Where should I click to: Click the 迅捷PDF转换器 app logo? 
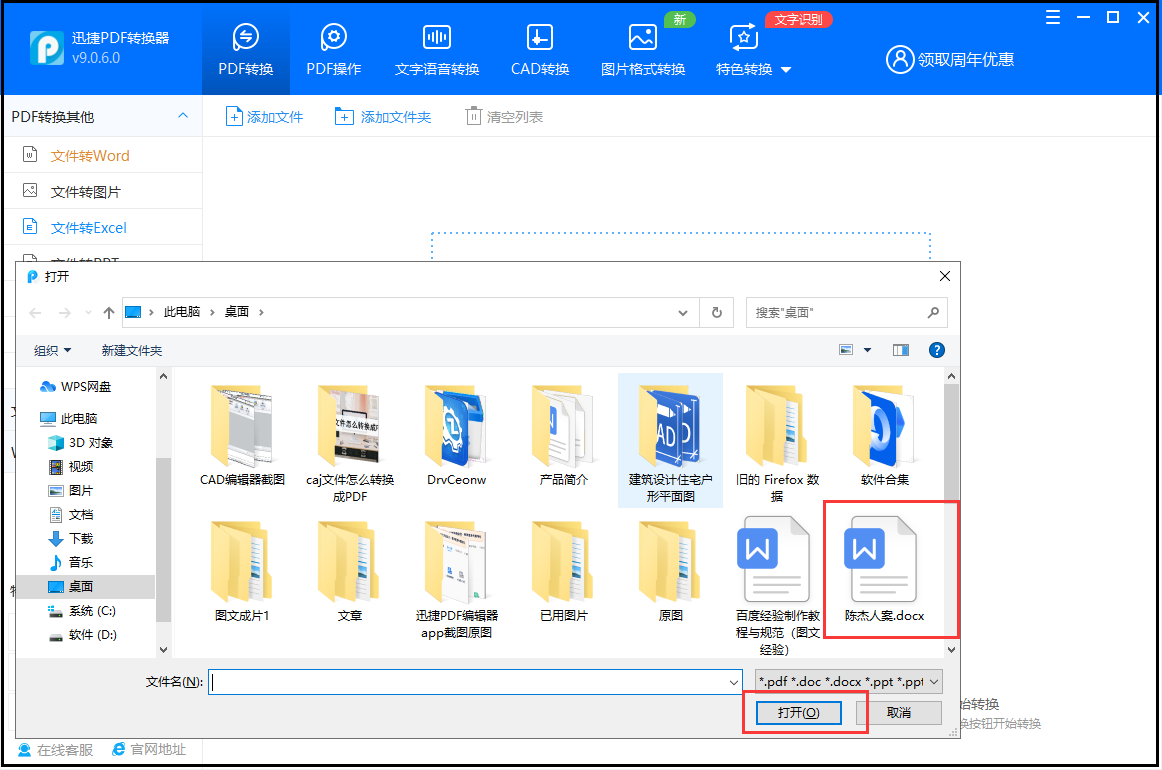point(46,48)
